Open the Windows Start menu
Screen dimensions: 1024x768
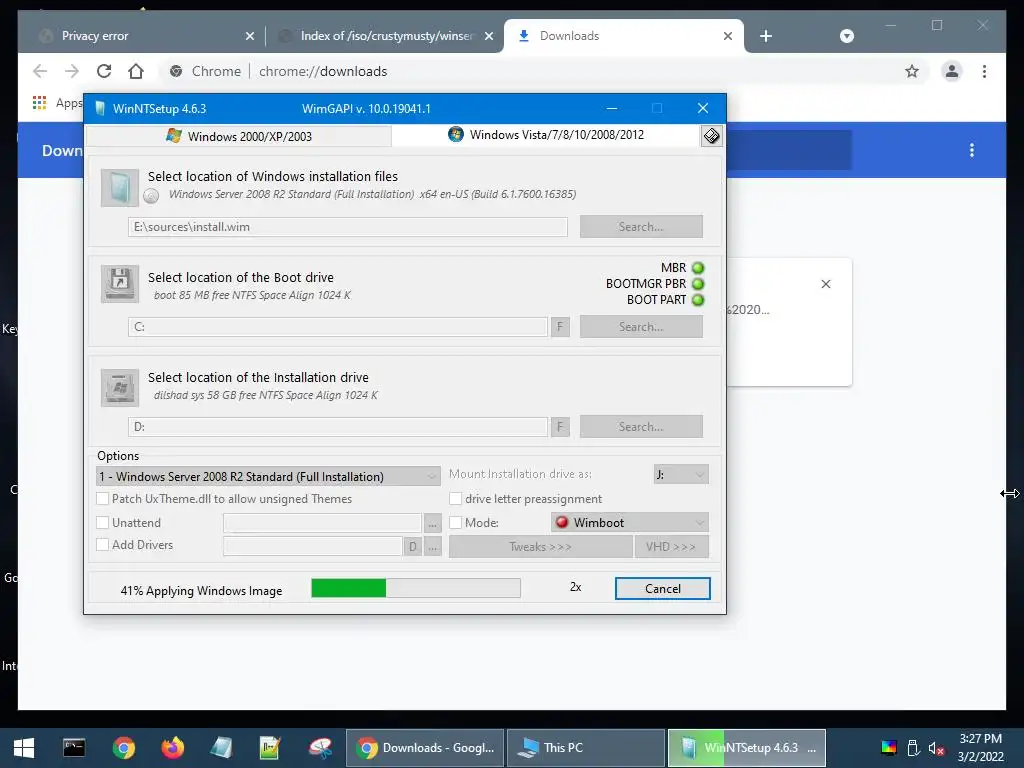click(24, 748)
